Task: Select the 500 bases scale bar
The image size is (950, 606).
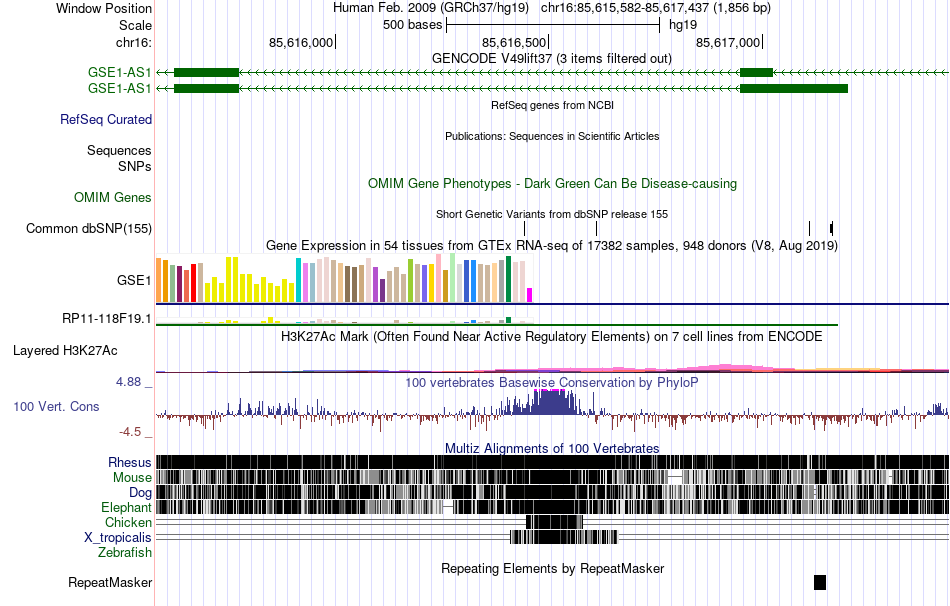Action: [553, 25]
